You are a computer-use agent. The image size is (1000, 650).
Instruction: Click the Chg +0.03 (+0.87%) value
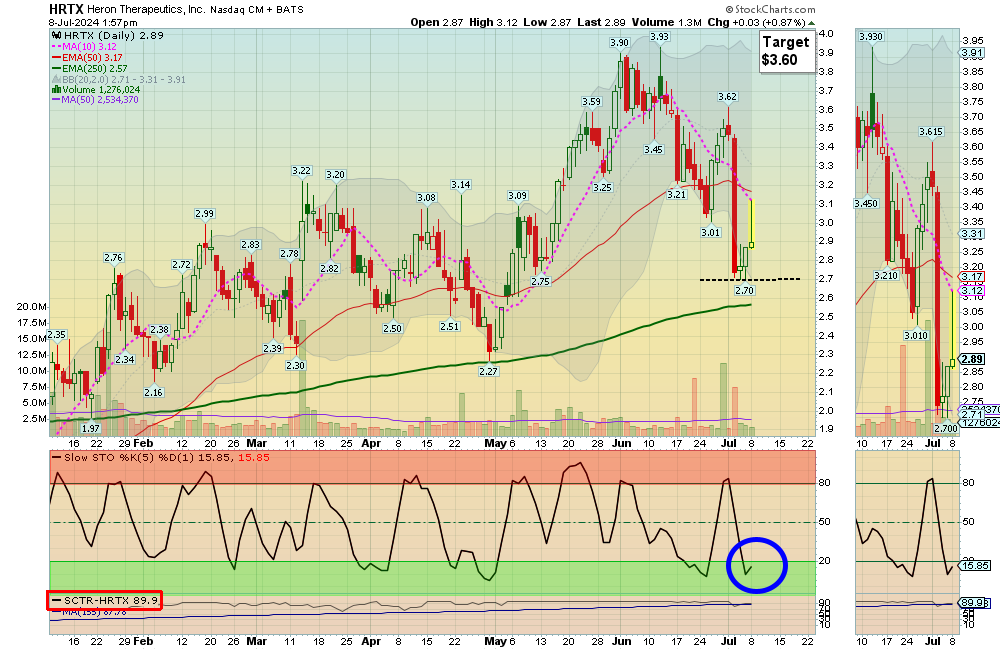[x=756, y=22]
